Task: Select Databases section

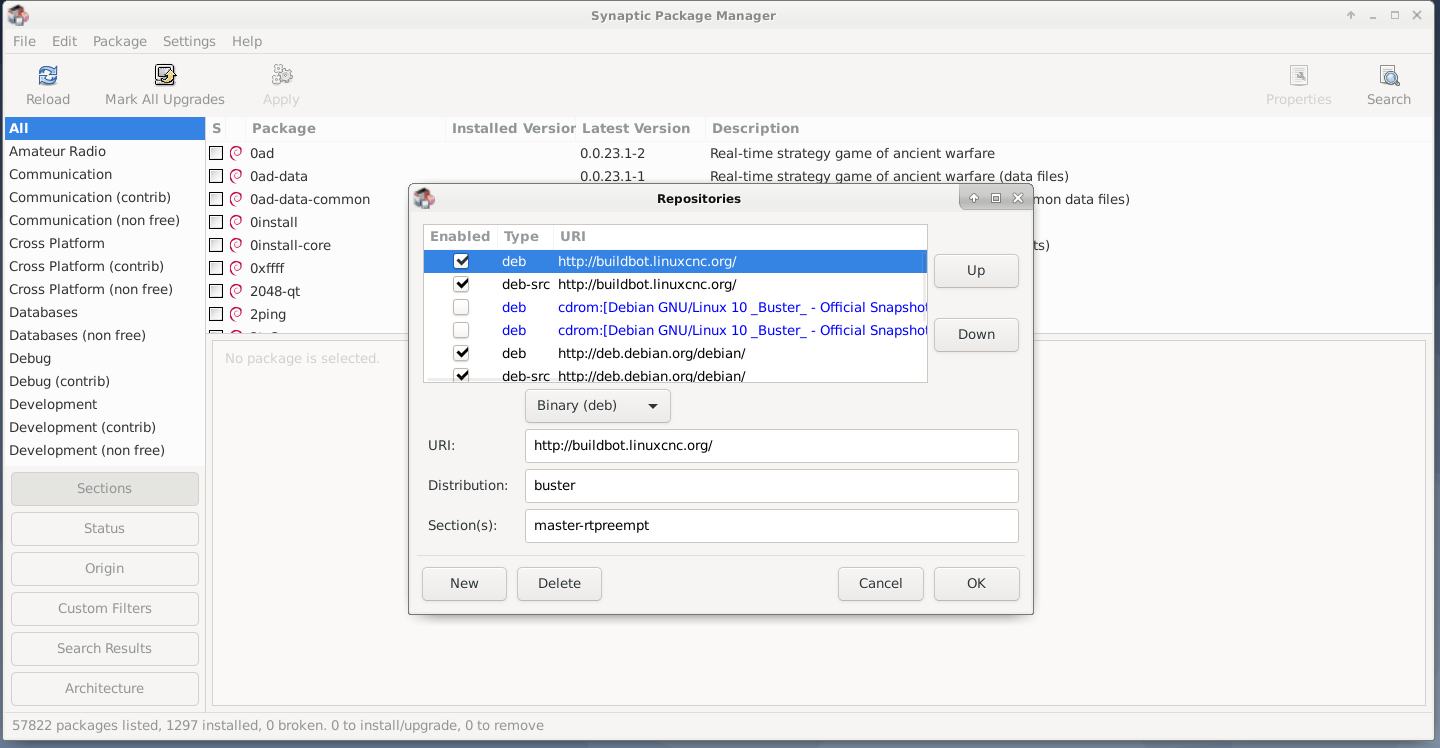Action: click(x=104, y=312)
